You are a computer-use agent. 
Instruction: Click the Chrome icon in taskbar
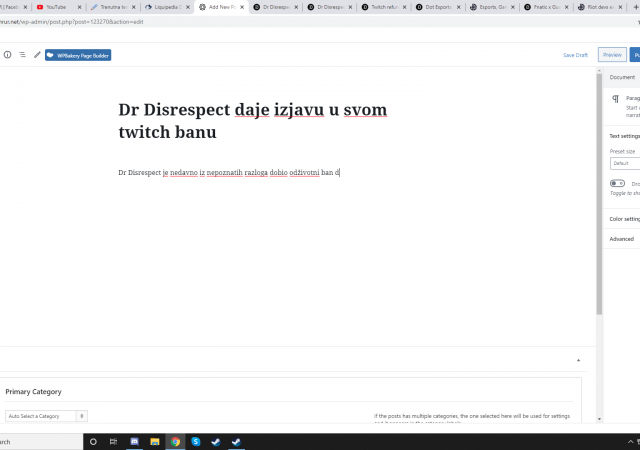pos(175,441)
